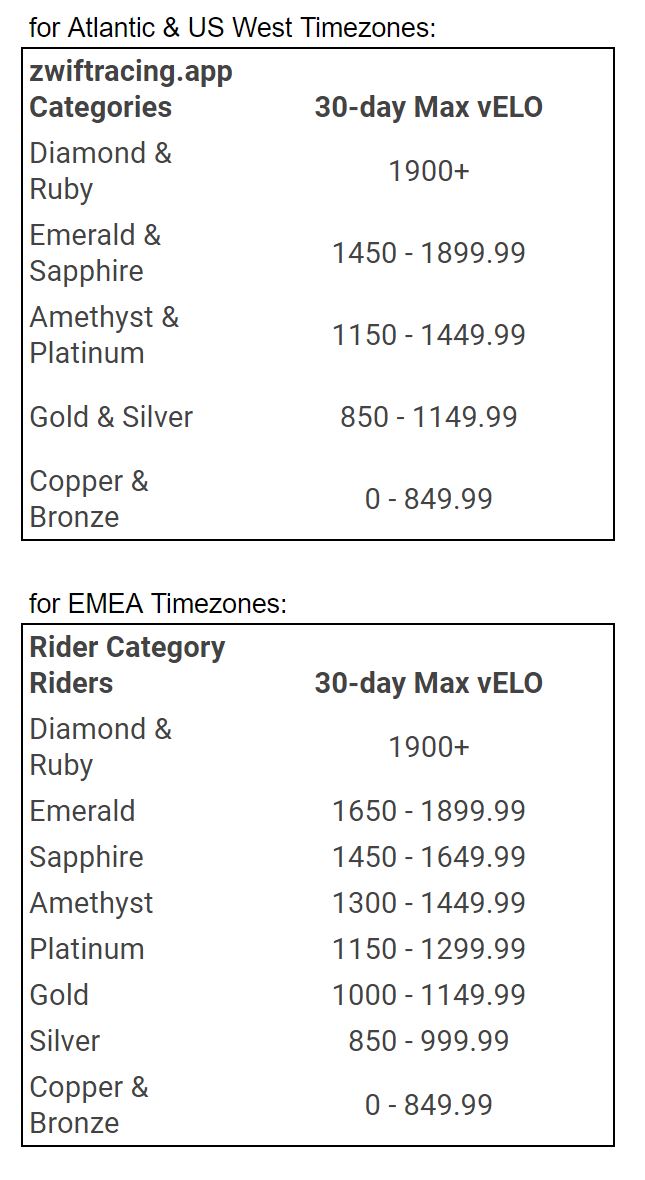The height and width of the screenshot is (1180, 645).
Task: Click the Atlantic & US West Timezones caption
Action: (x=232, y=28)
